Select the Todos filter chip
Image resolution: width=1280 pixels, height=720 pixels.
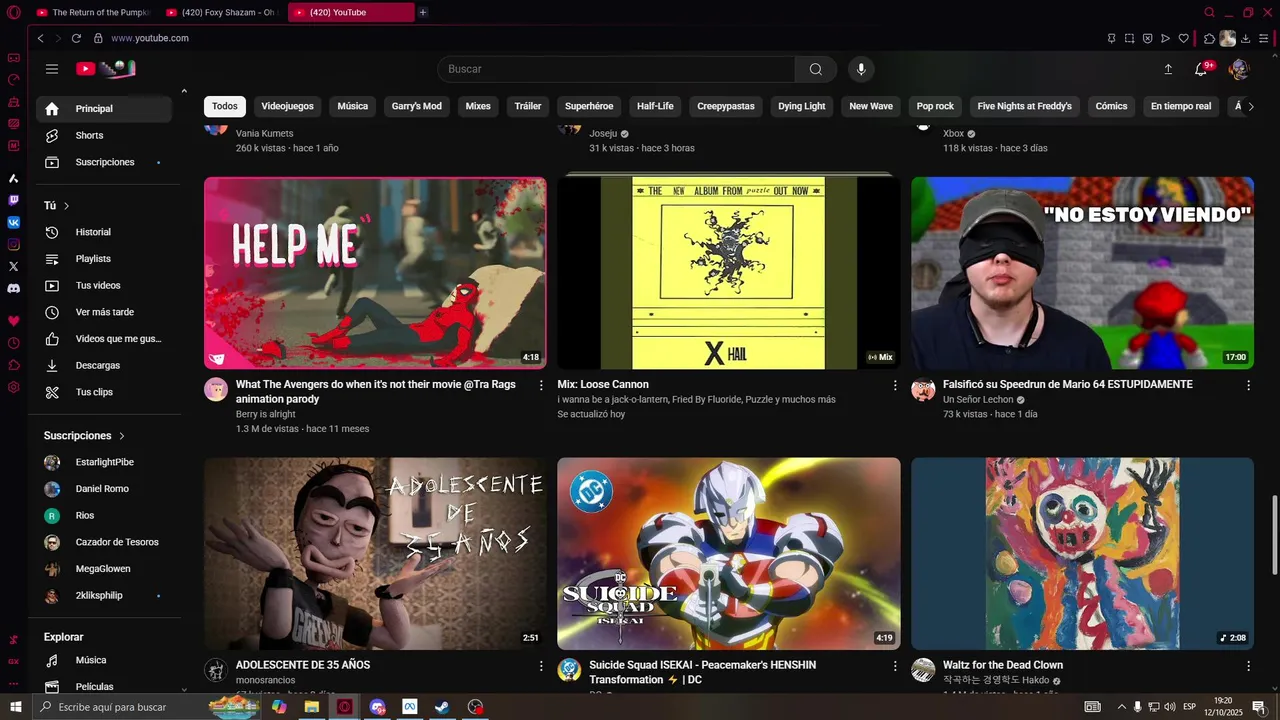(x=225, y=106)
